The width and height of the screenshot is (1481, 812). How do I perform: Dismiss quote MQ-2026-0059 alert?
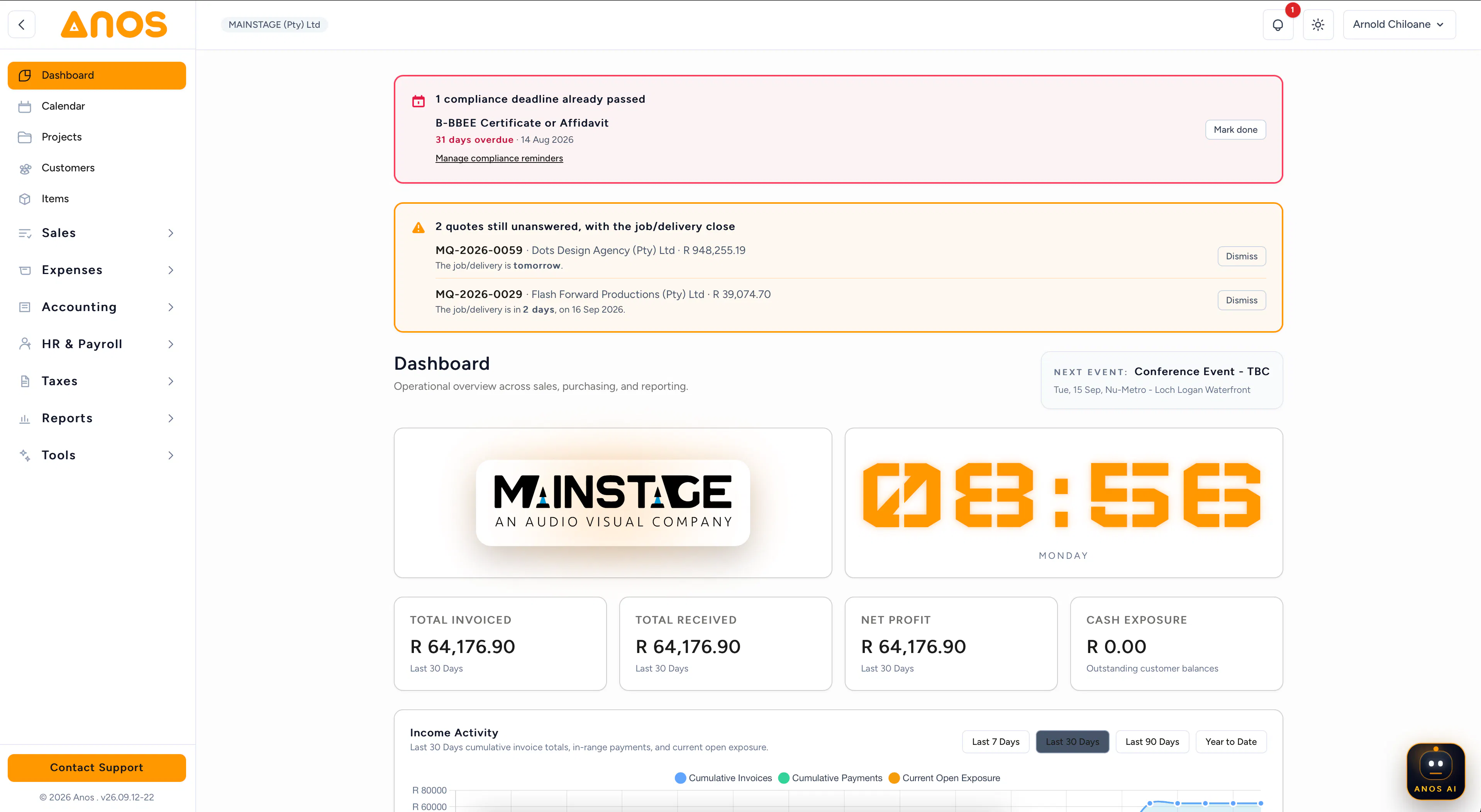[1242, 256]
